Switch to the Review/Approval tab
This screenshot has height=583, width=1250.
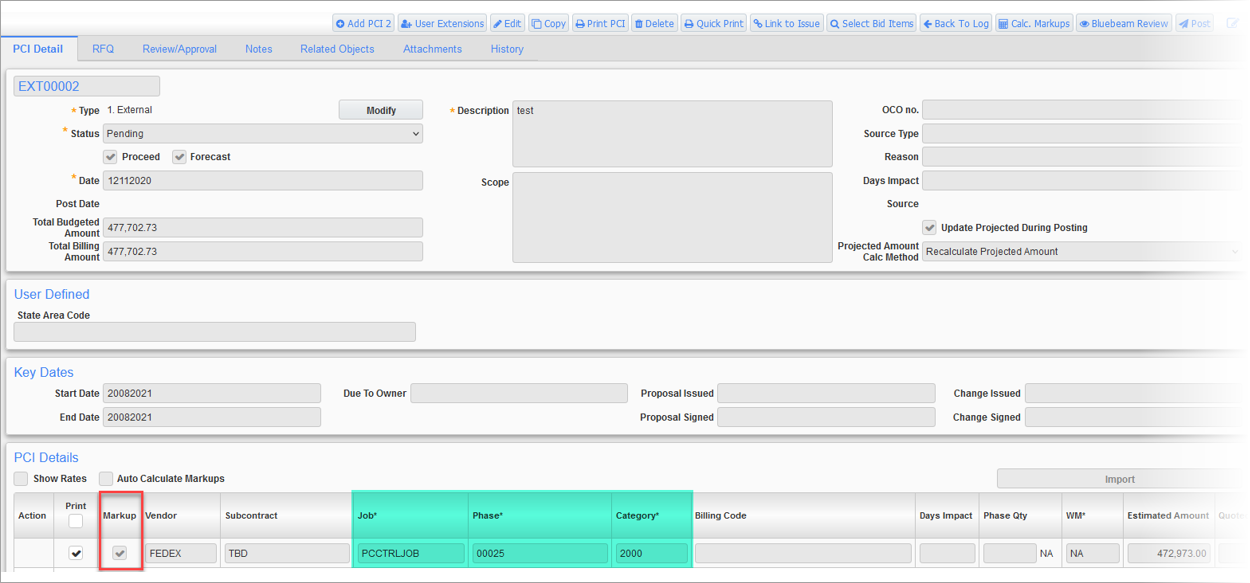click(x=179, y=49)
